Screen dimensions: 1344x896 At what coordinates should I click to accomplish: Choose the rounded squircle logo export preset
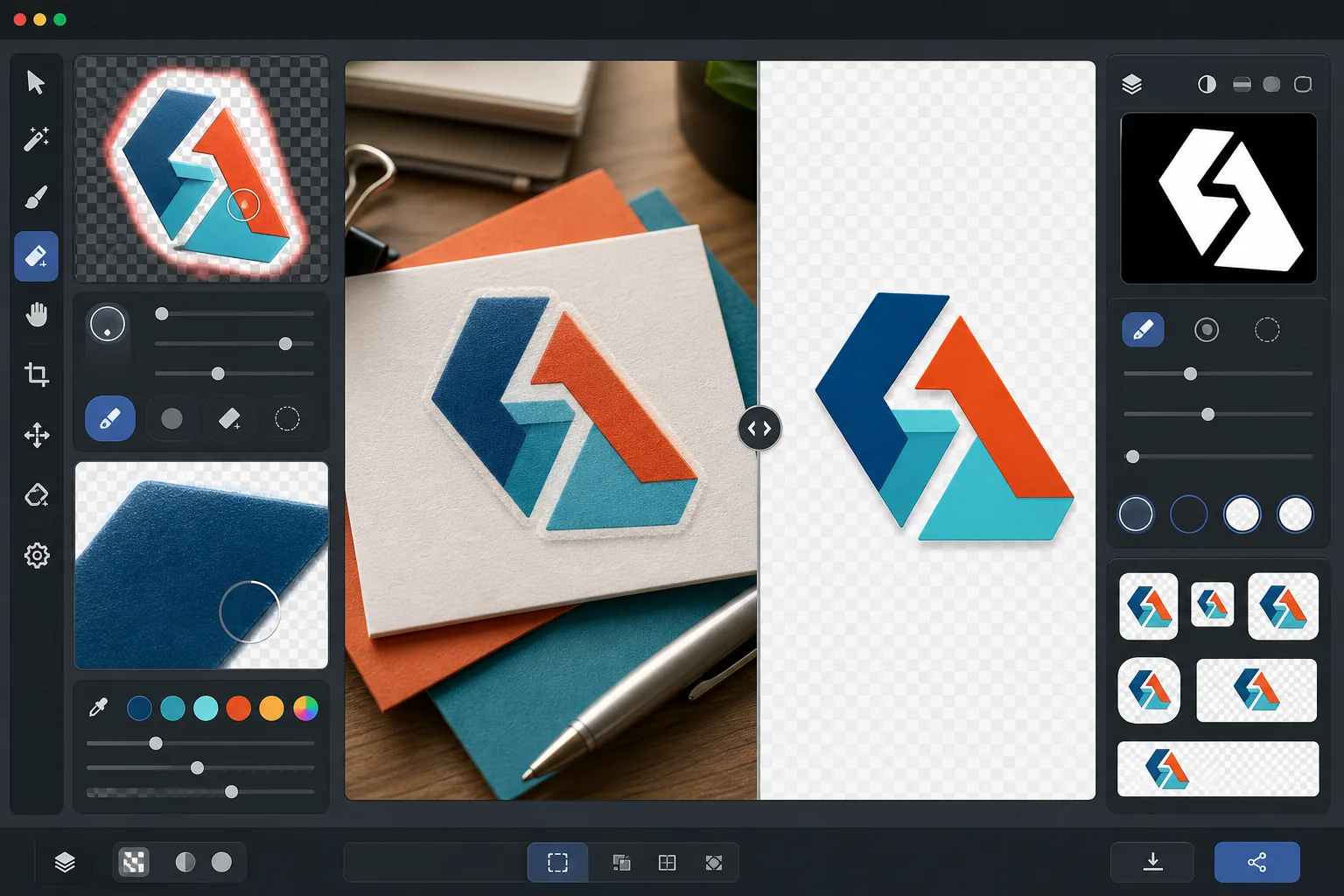tap(1150, 689)
